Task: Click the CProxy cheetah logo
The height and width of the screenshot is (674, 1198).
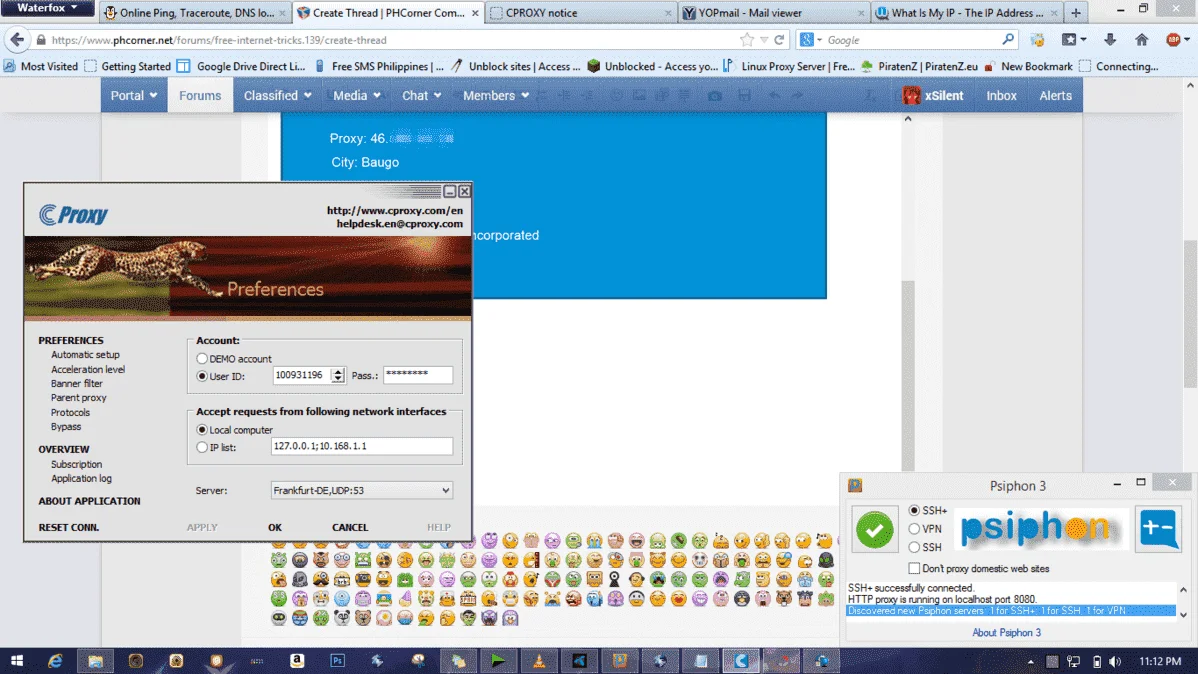Action: click(x=73, y=215)
